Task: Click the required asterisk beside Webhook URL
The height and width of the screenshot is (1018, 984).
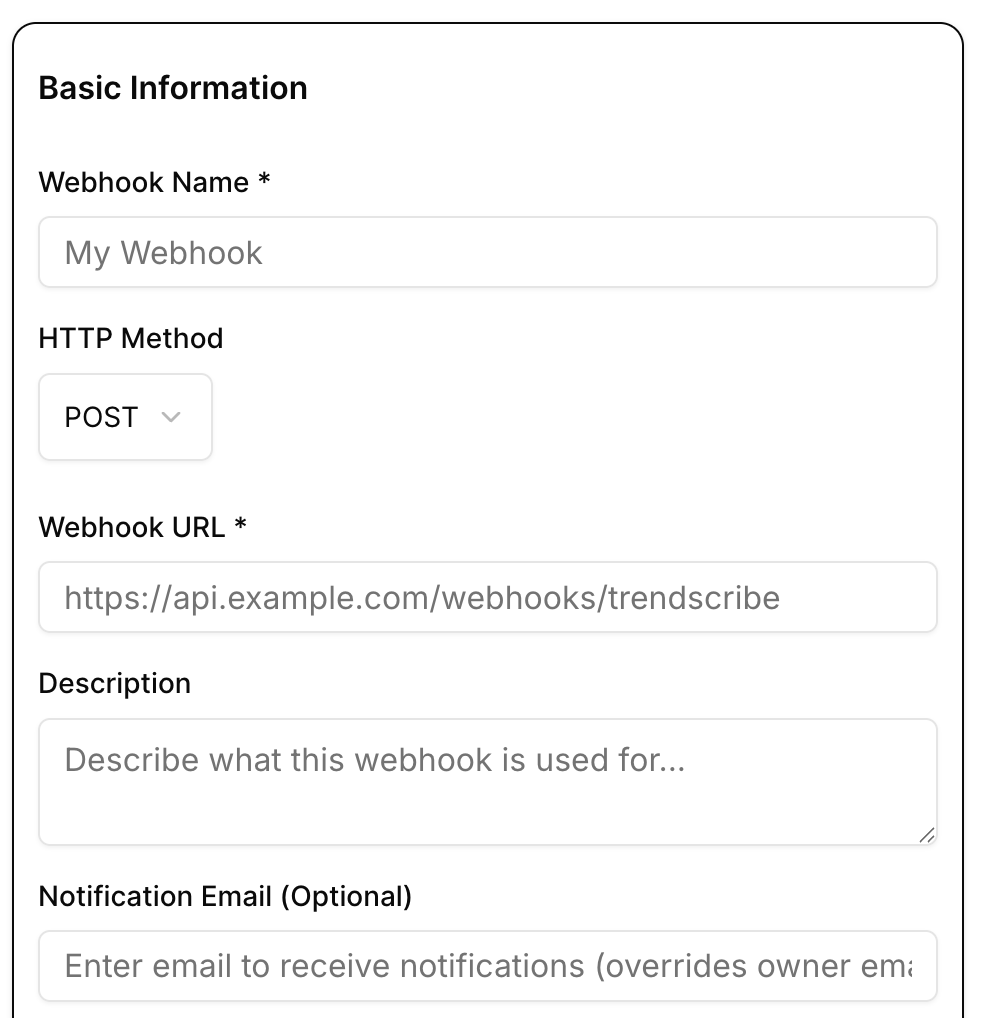Action: pos(241,526)
